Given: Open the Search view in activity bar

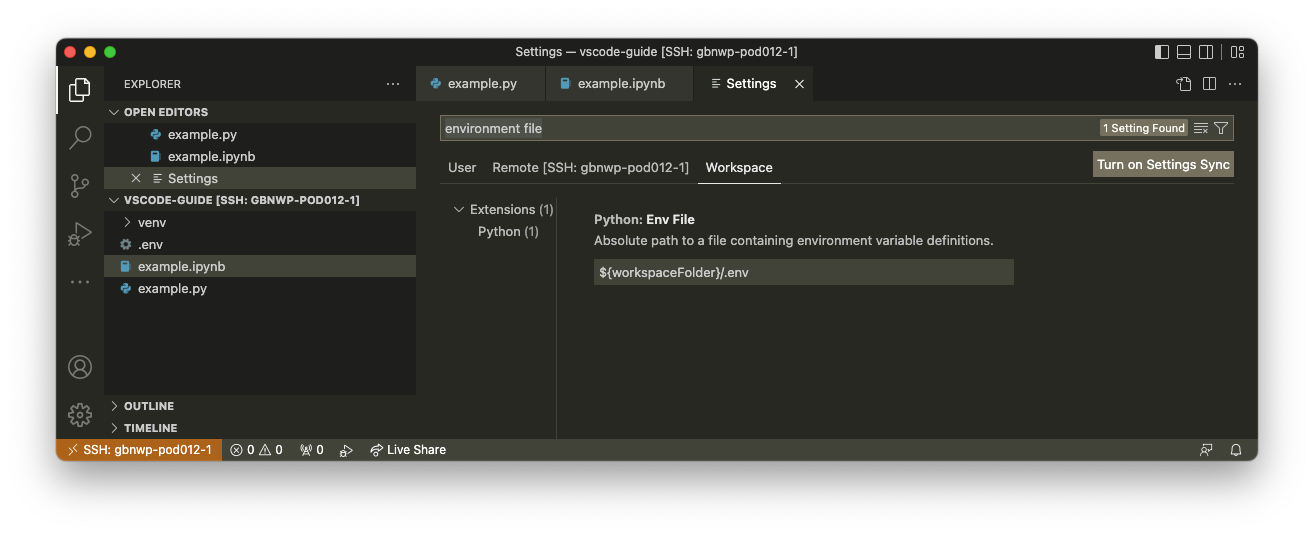Looking at the screenshot, I should click(80, 138).
